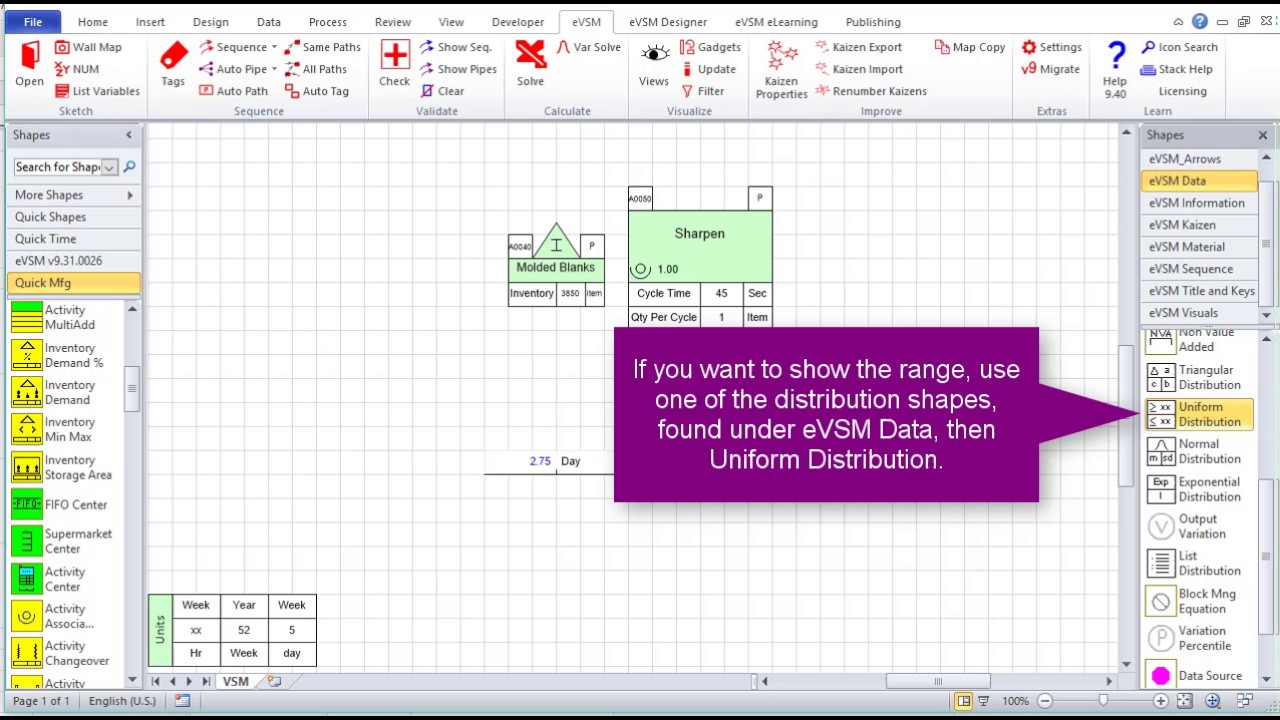The image size is (1280, 720).
Task: Run Auto Path command
Action: pyautogui.click(x=233, y=91)
